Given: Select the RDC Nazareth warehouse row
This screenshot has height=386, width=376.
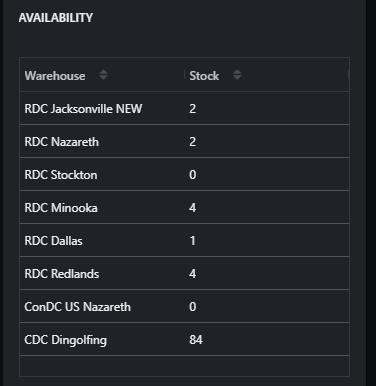Looking at the screenshot, I should pos(184,141).
